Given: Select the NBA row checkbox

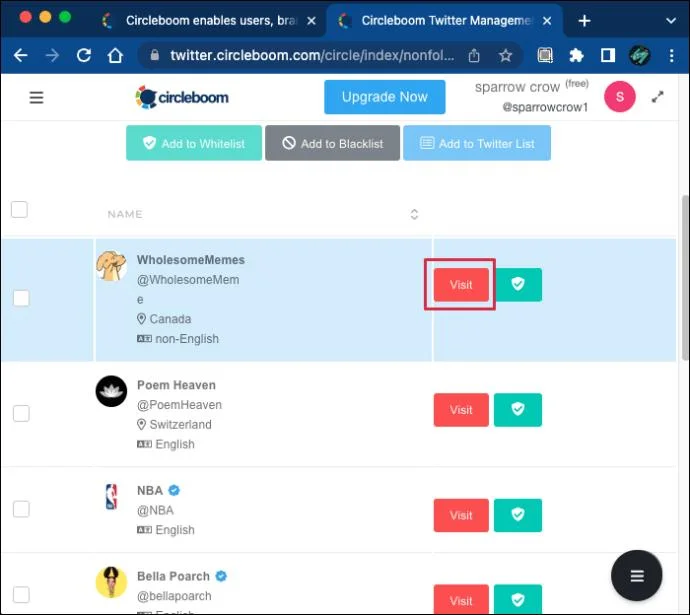Looking at the screenshot, I should click(21, 509).
